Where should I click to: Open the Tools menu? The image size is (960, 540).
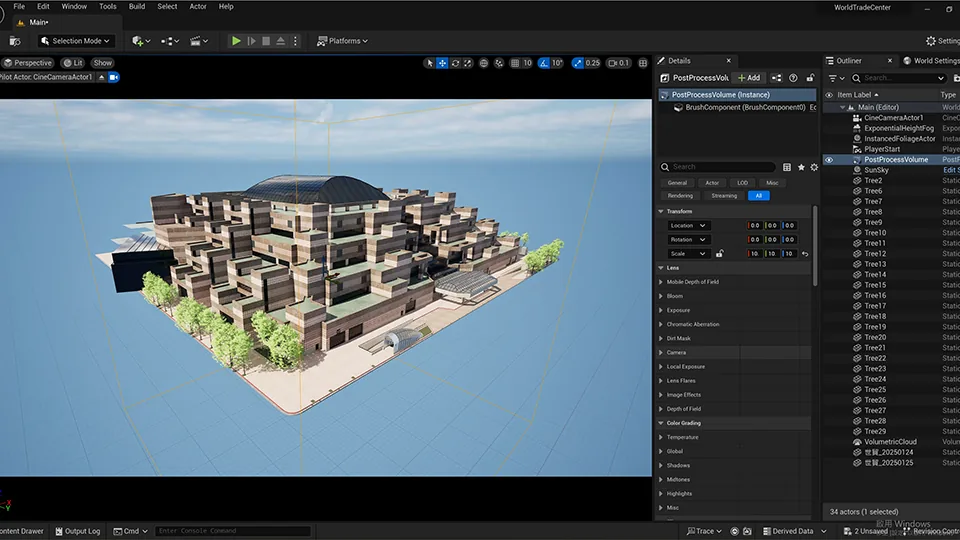click(x=108, y=7)
